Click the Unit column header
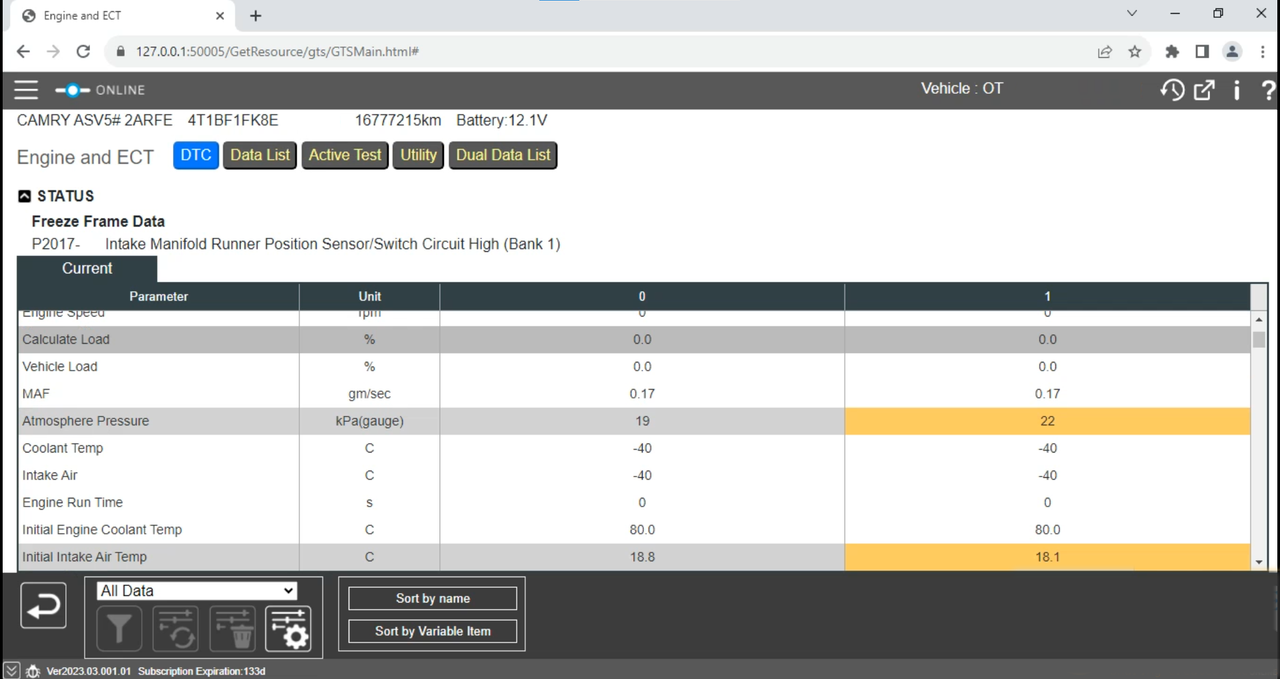 click(370, 296)
